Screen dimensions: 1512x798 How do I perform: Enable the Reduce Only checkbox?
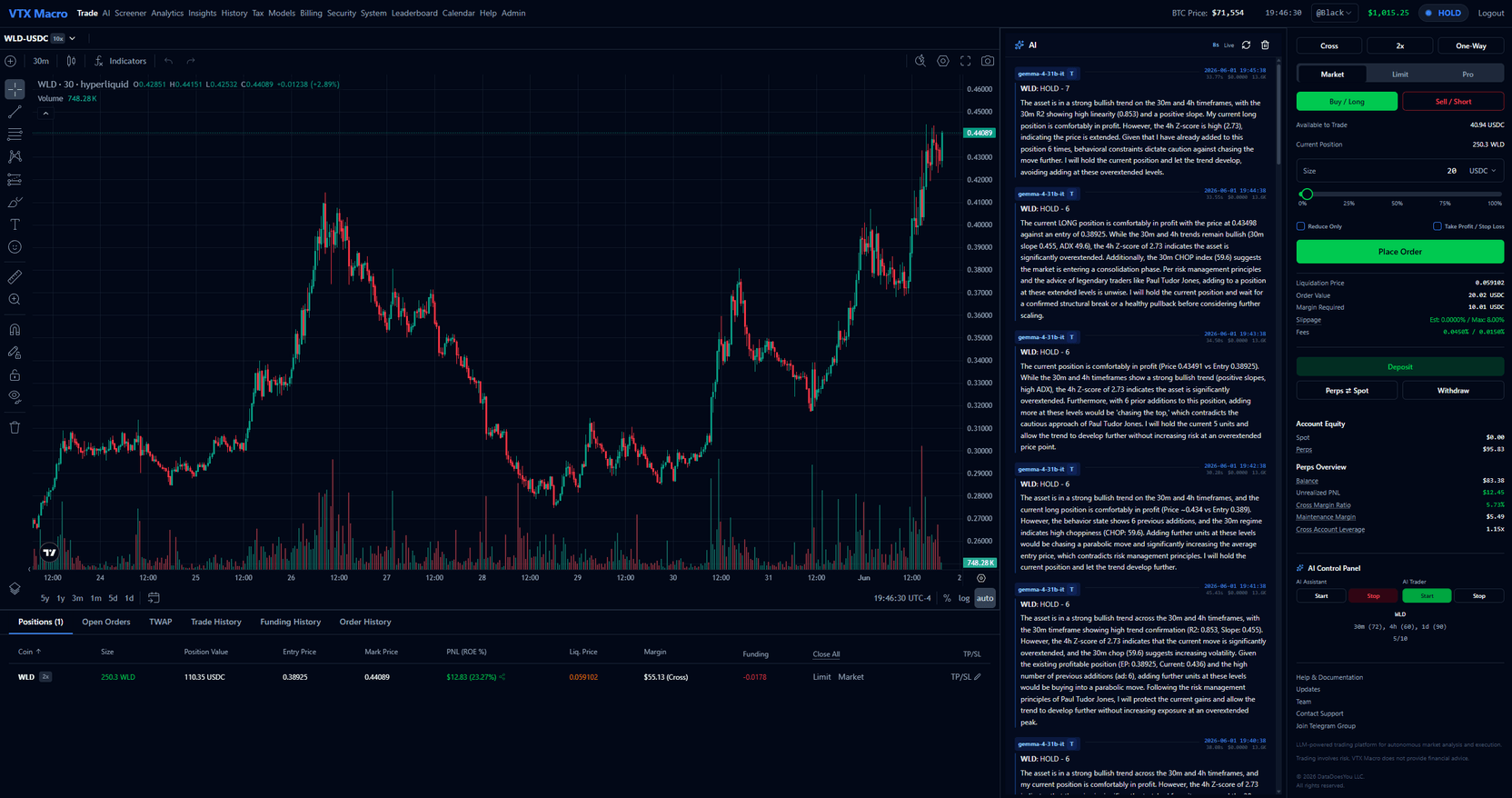[x=1300, y=226]
